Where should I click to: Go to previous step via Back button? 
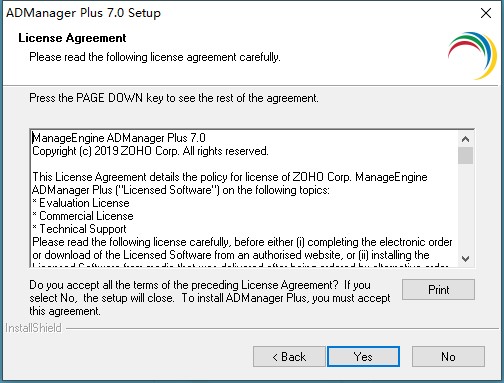tap(289, 356)
